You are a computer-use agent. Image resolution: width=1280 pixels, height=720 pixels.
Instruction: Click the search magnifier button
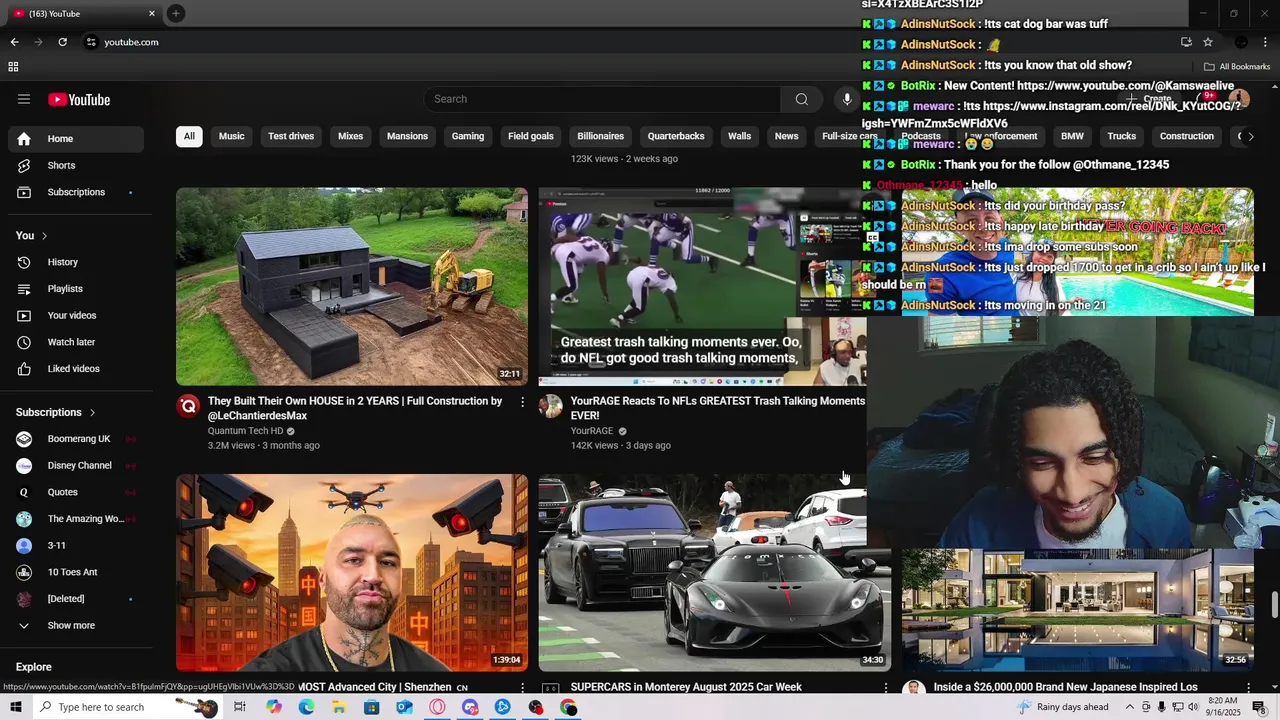pos(801,99)
